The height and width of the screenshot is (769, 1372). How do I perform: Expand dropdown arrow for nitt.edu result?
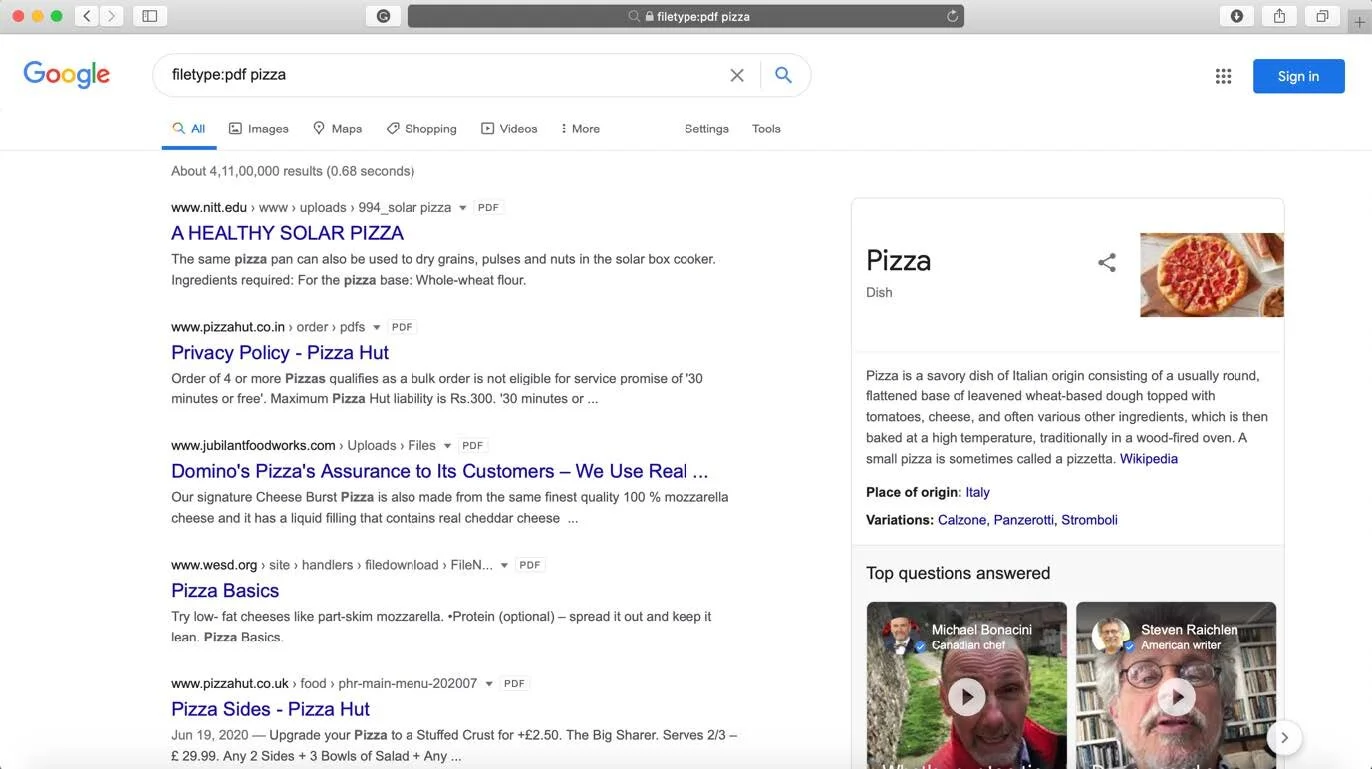(x=462, y=208)
